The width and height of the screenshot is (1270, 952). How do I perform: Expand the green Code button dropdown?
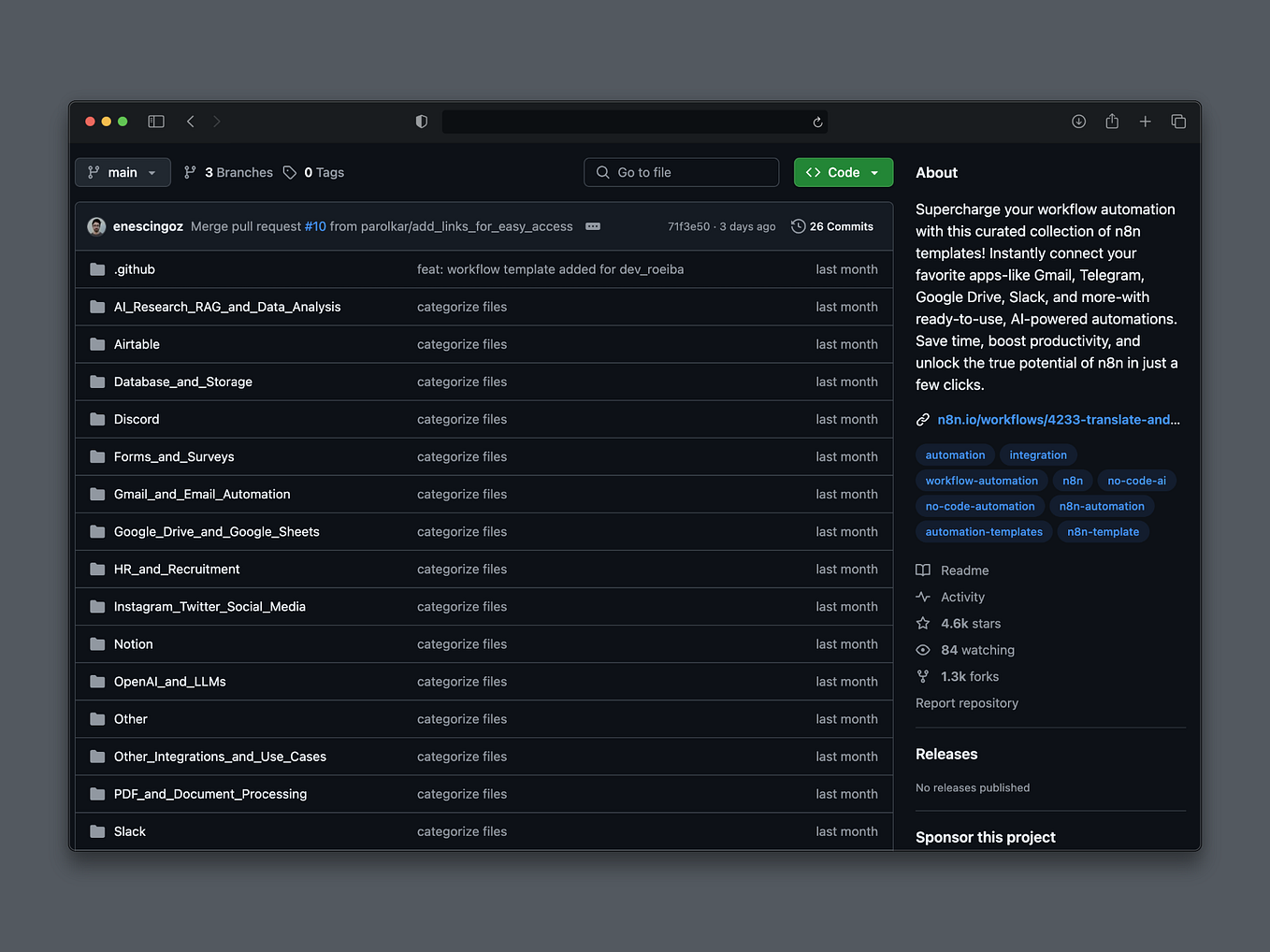pos(874,172)
